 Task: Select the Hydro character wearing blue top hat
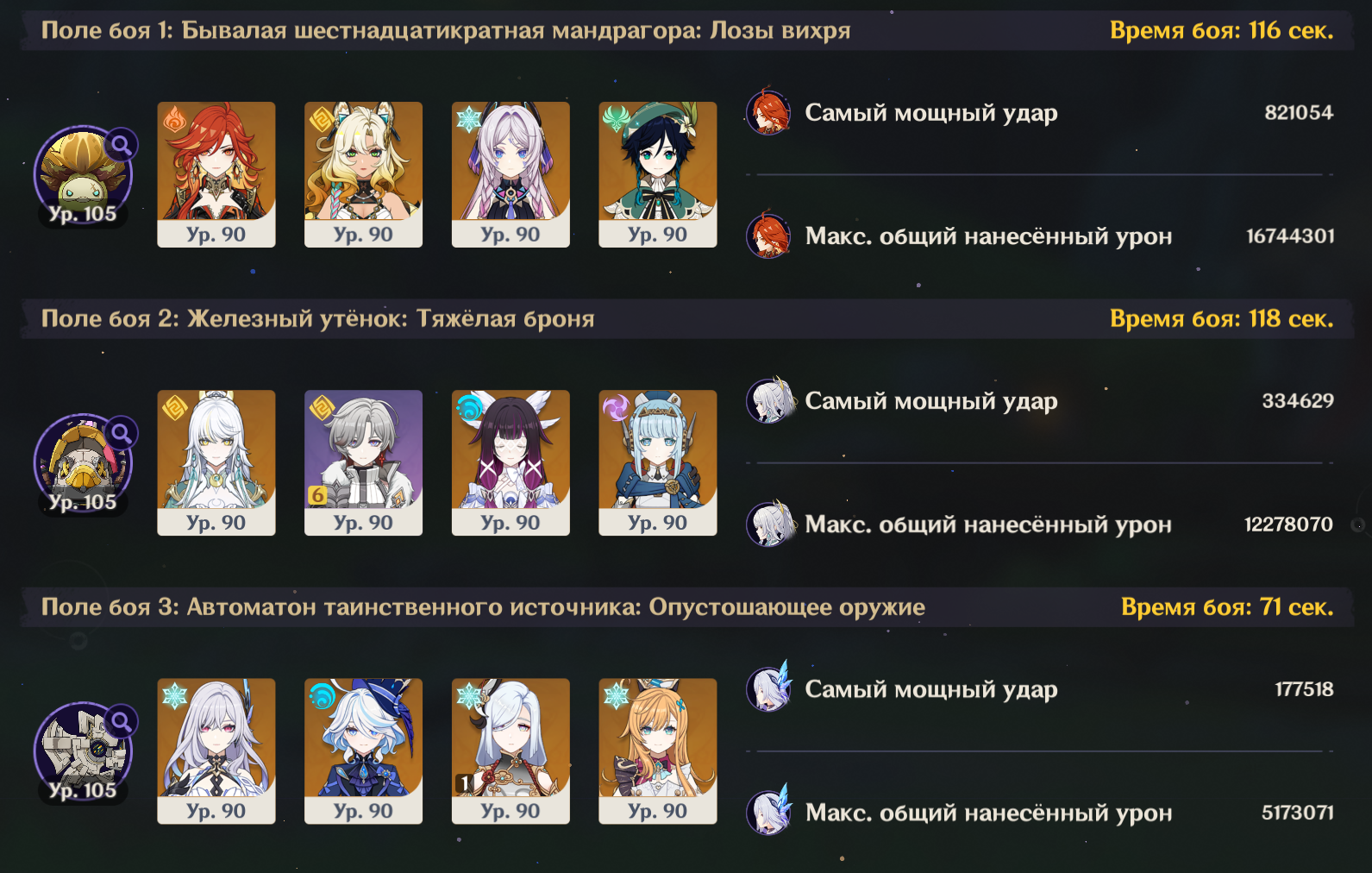[x=363, y=751]
